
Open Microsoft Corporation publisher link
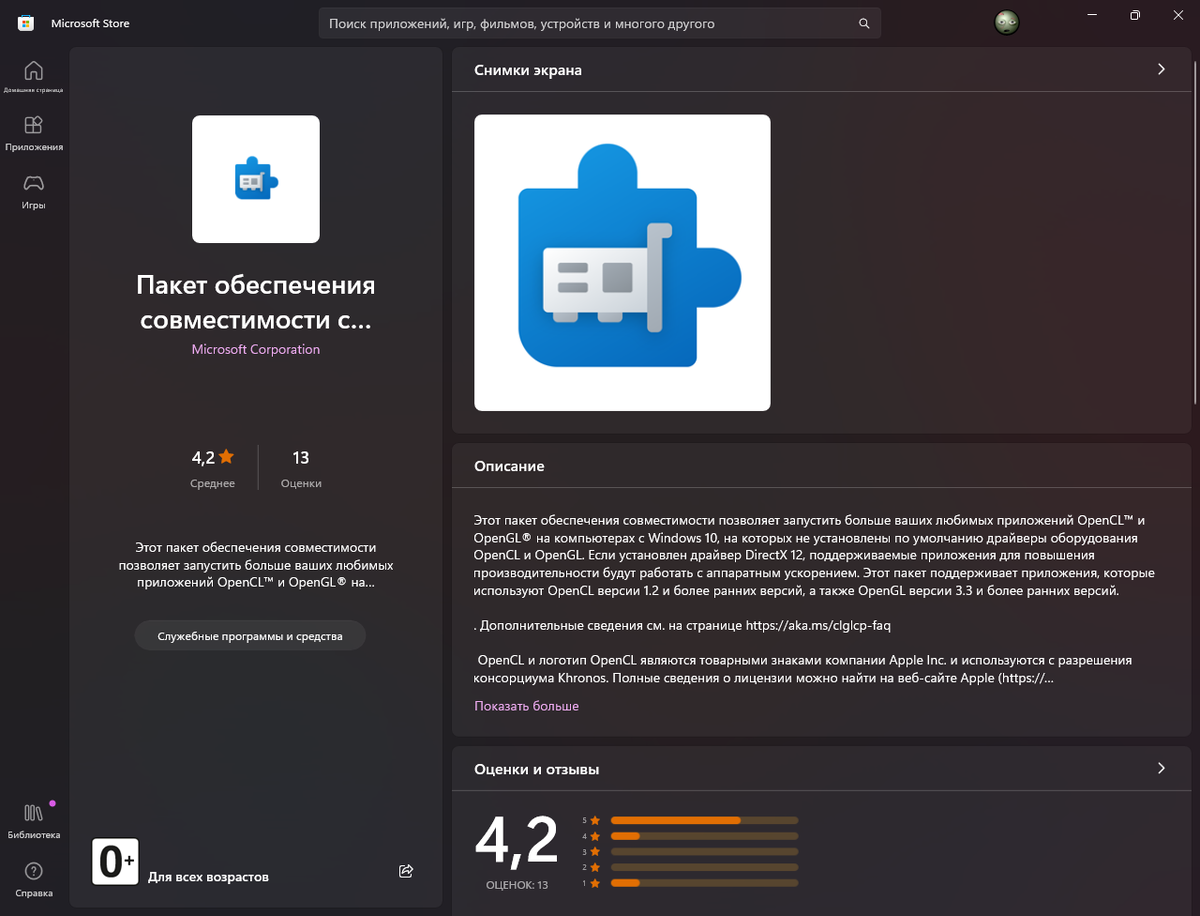pos(256,349)
